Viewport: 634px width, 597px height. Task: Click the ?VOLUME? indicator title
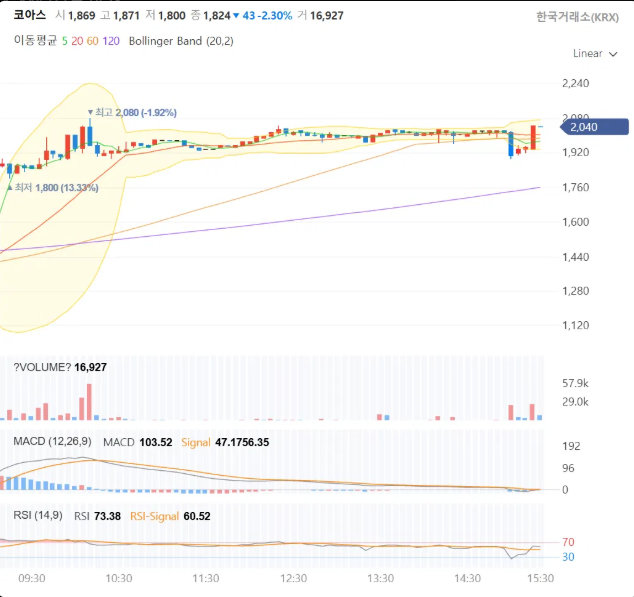[42, 367]
